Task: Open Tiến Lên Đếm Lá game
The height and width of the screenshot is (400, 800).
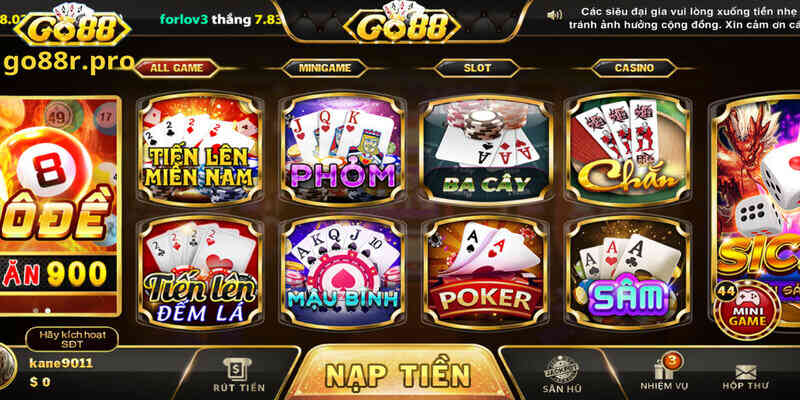Action: tap(200, 272)
